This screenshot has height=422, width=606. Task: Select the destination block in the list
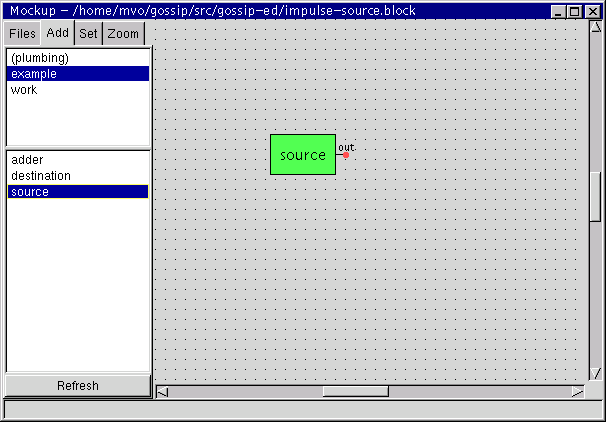pyautogui.click(x=41, y=176)
